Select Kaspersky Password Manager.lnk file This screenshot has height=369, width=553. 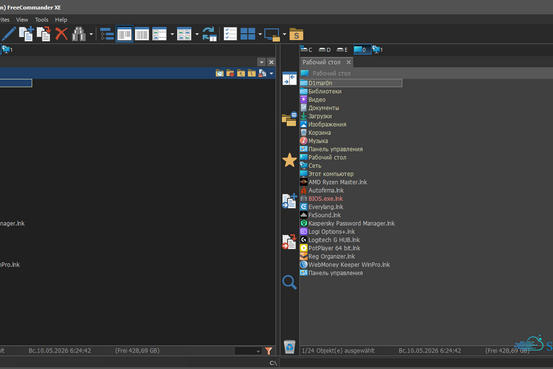(351, 223)
